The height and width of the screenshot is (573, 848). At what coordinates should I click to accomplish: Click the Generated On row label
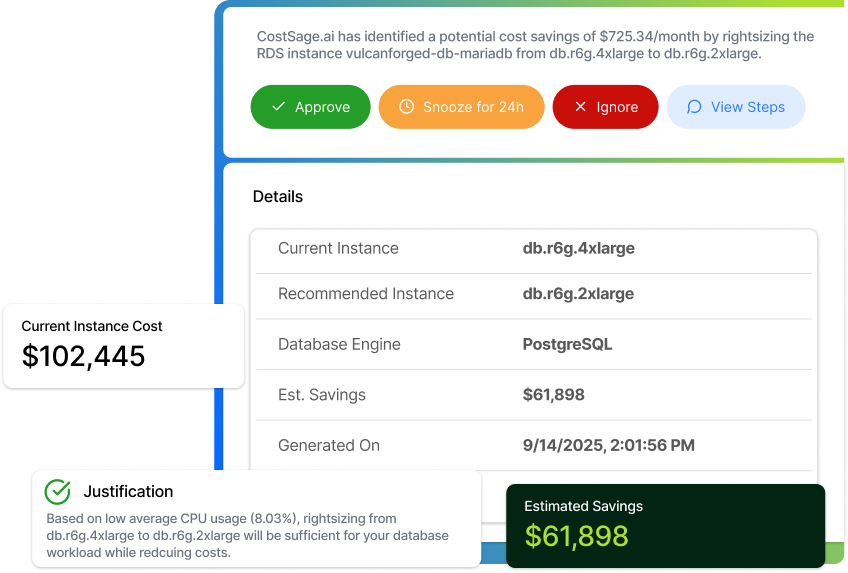tap(329, 445)
